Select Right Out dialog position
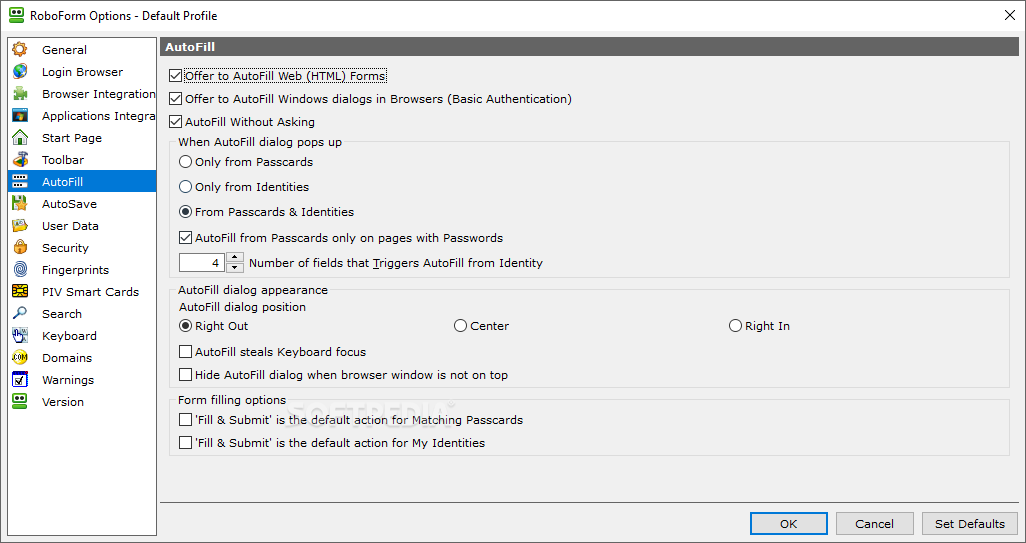Viewport: 1026px width, 543px height. (185, 326)
